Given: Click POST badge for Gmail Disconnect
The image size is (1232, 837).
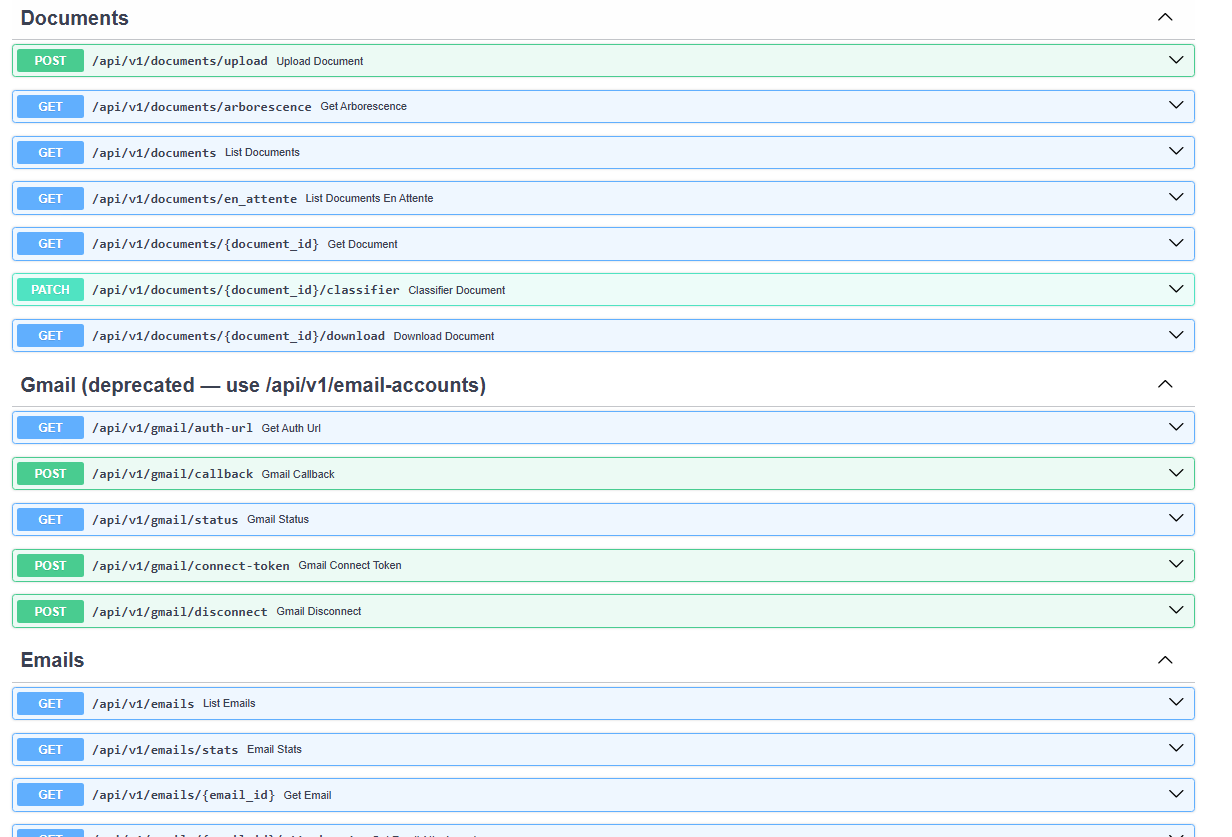Looking at the screenshot, I should click(x=50, y=612).
